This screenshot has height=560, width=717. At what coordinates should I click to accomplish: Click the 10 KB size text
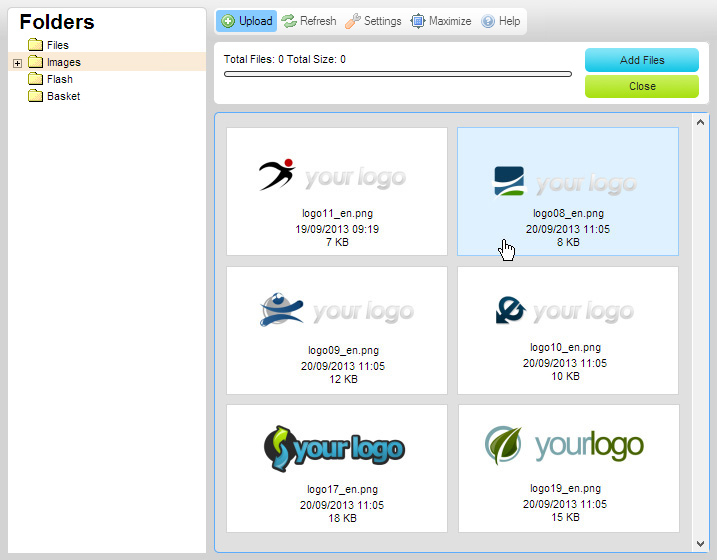click(565, 377)
